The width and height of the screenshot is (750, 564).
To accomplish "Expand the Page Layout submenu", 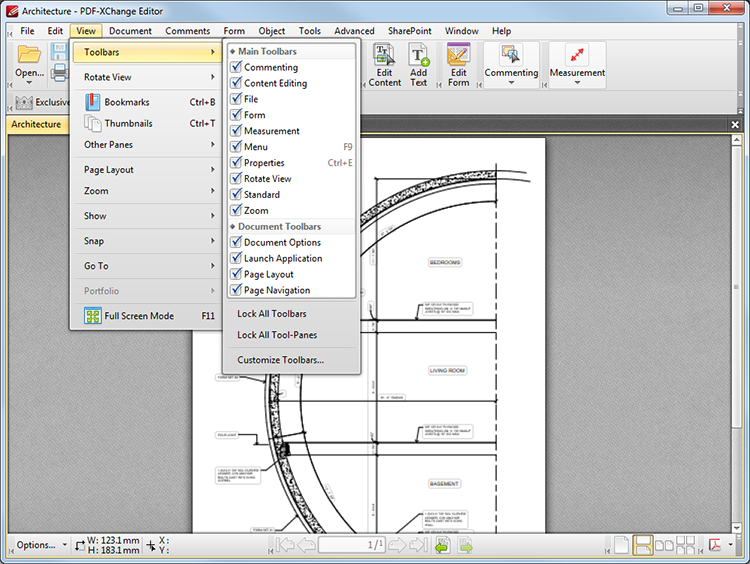I will click(148, 170).
